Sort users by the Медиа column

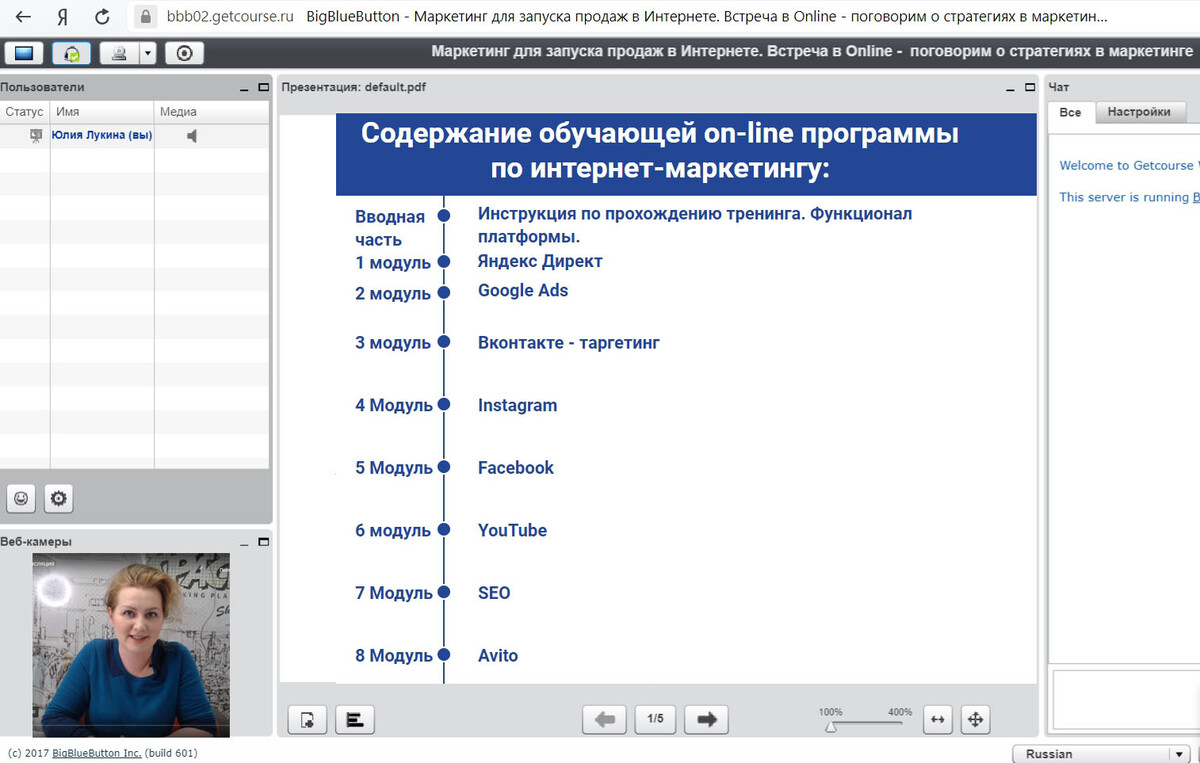(212, 112)
